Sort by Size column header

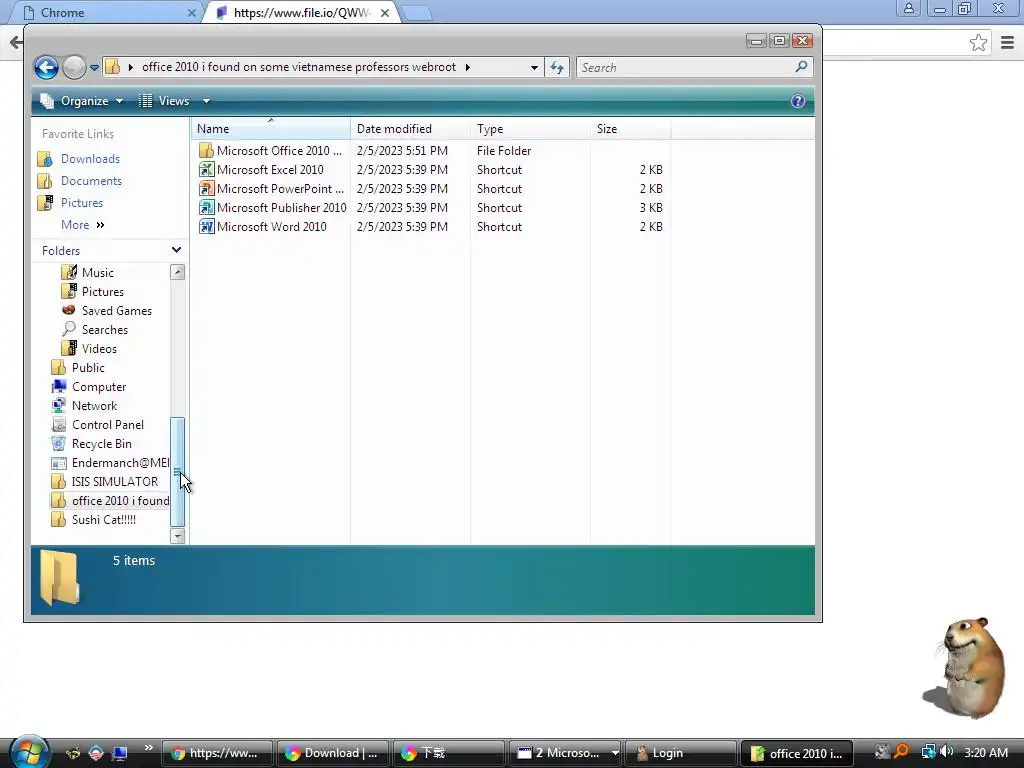point(630,129)
